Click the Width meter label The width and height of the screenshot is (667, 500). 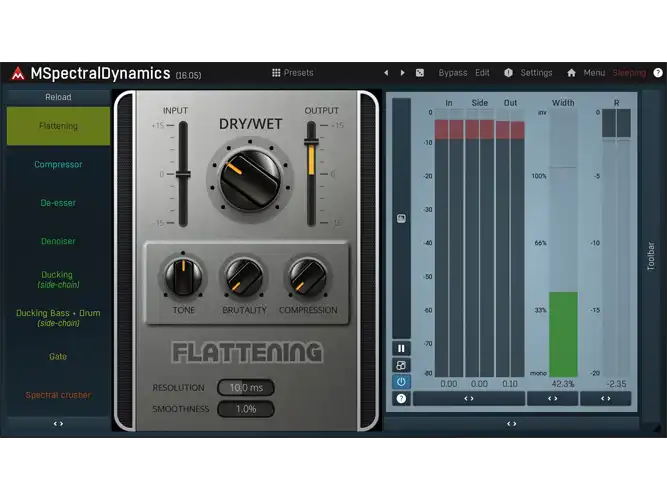(563, 103)
